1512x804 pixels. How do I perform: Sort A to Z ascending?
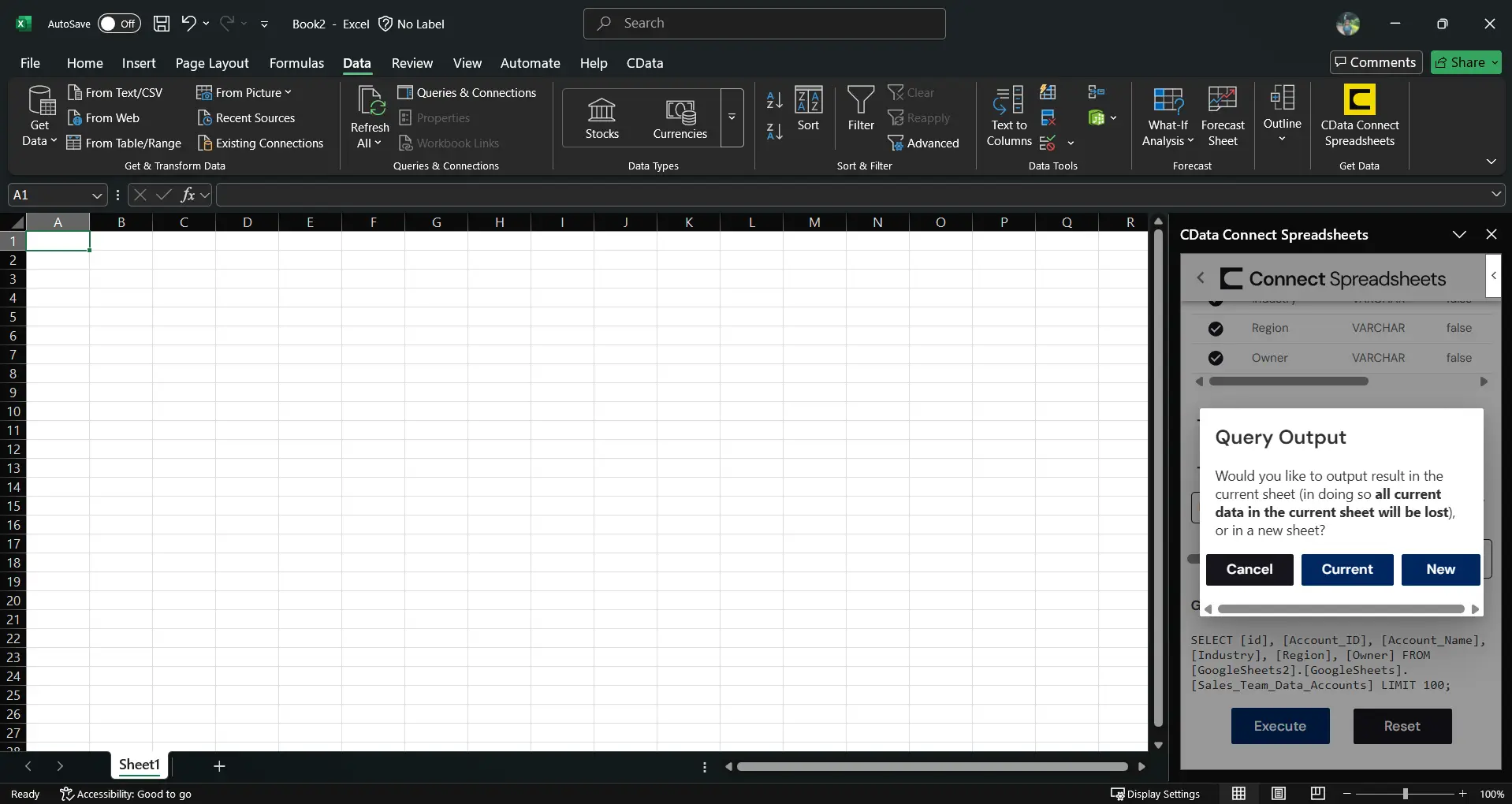[x=774, y=101]
